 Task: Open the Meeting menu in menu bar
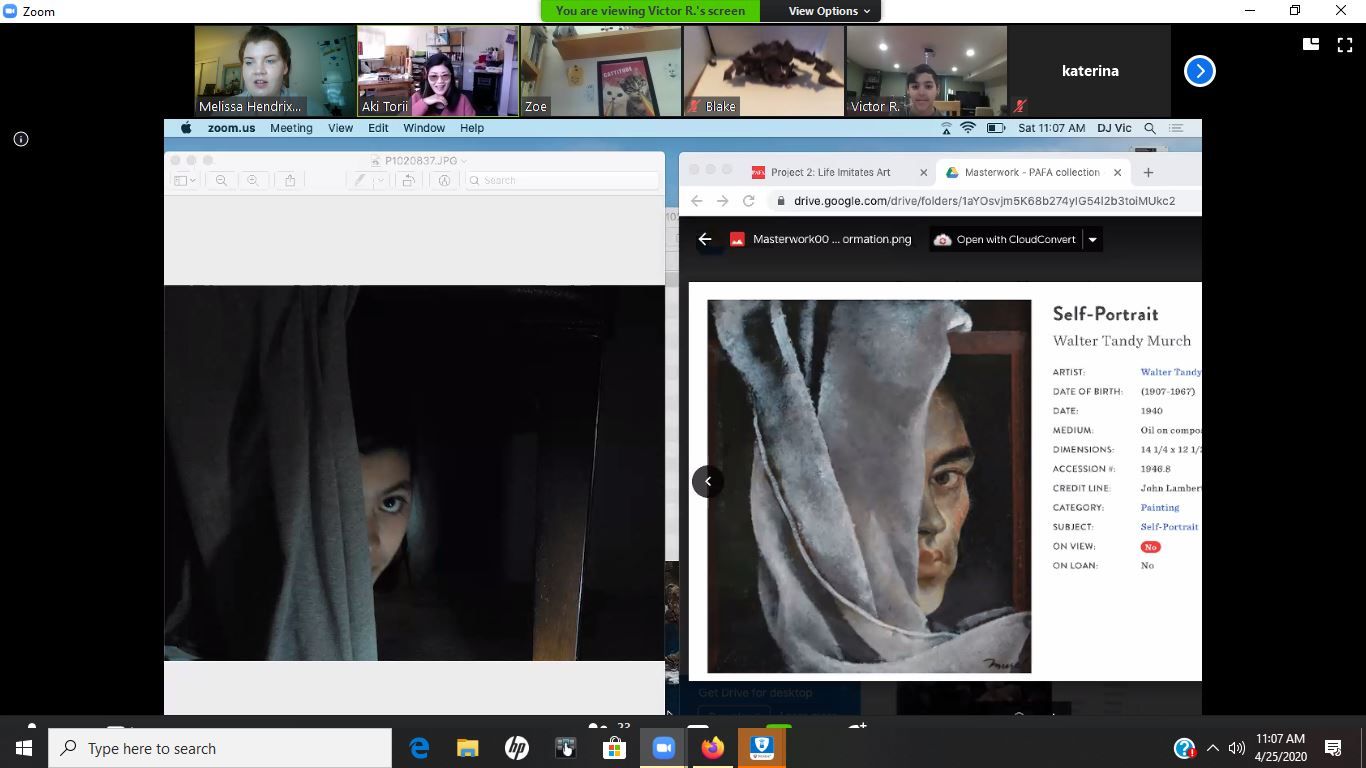pos(291,128)
